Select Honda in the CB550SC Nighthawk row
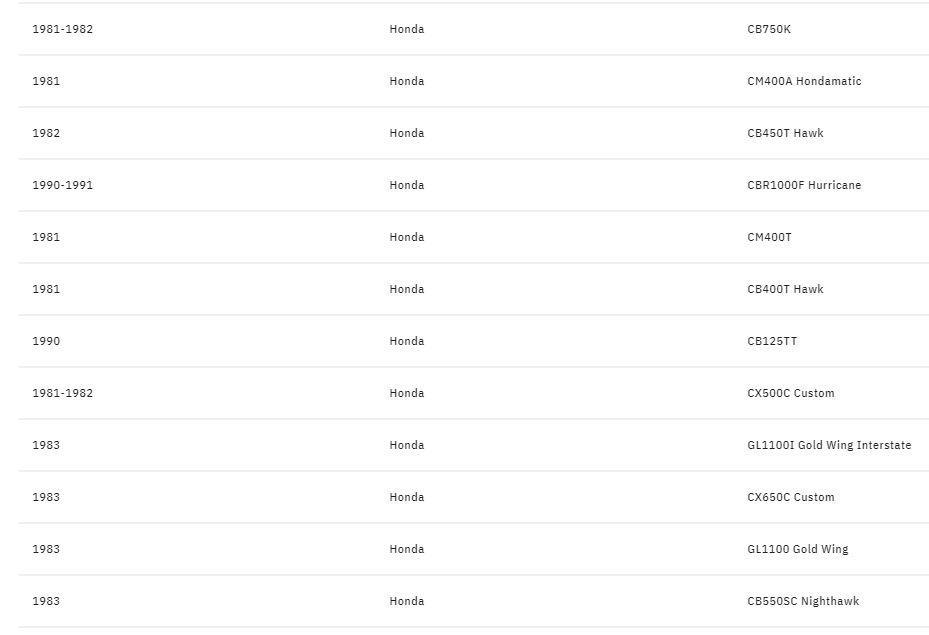The width and height of the screenshot is (929, 635). pos(406,601)
